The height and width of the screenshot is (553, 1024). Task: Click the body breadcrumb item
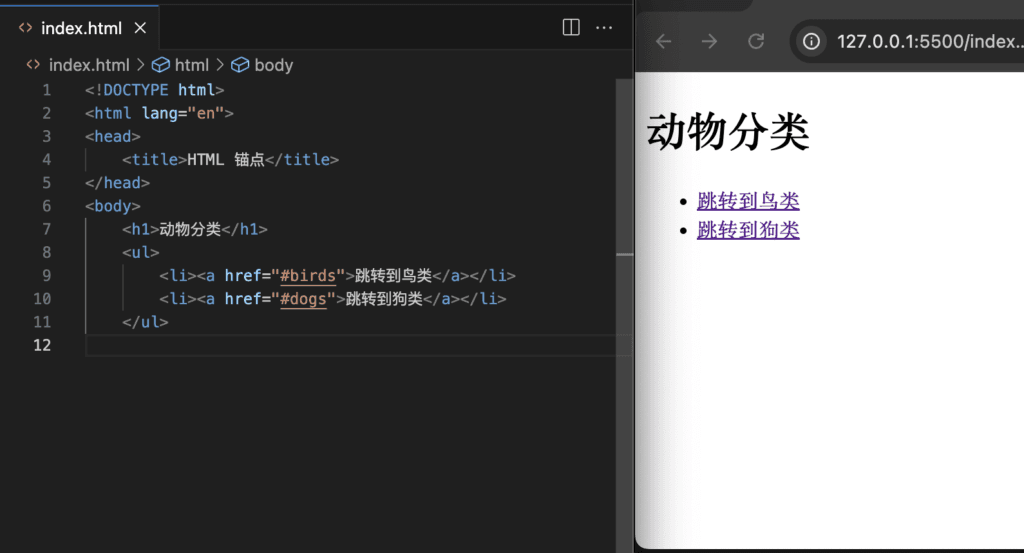274,65
